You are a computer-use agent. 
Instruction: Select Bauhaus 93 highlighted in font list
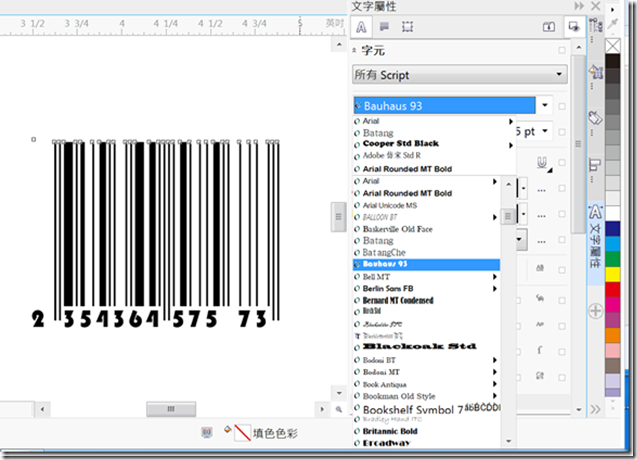point(426,265)
